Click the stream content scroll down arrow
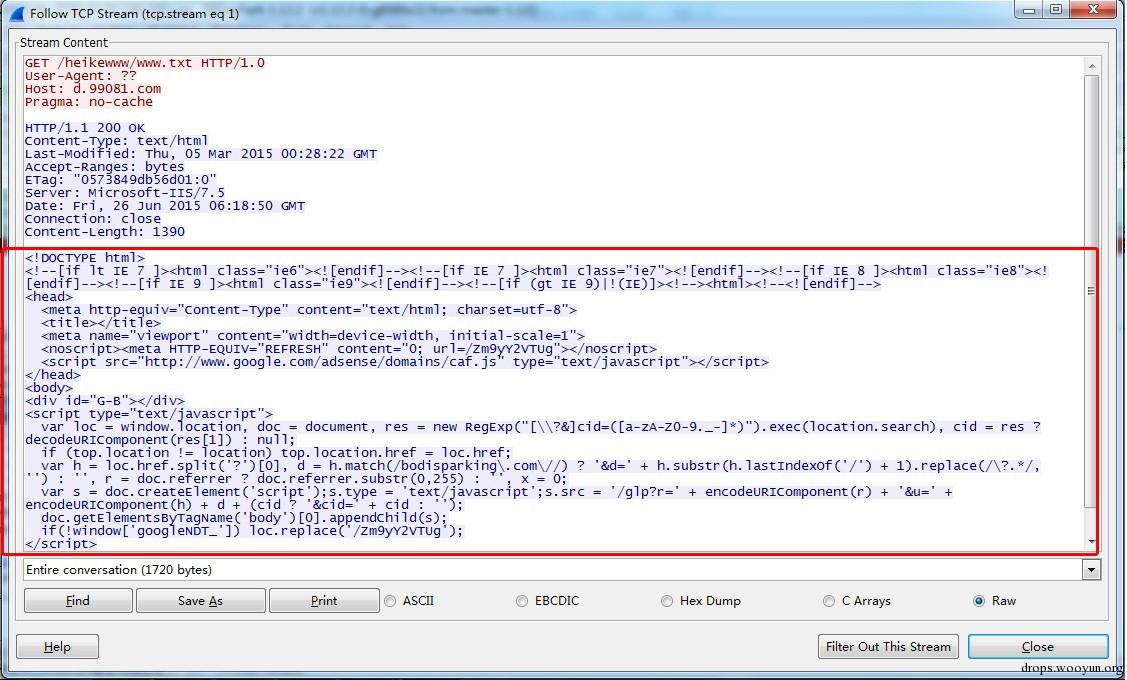Image resolution: width=1127 pixels, height=680 pixels. [x=1092, y=542]
